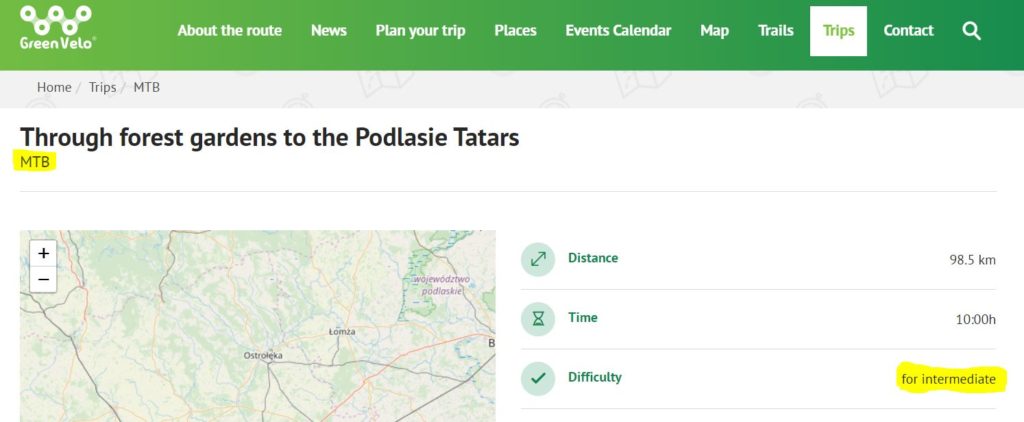
Task: Follow the Home breadcrumb link
Action: 54,88
